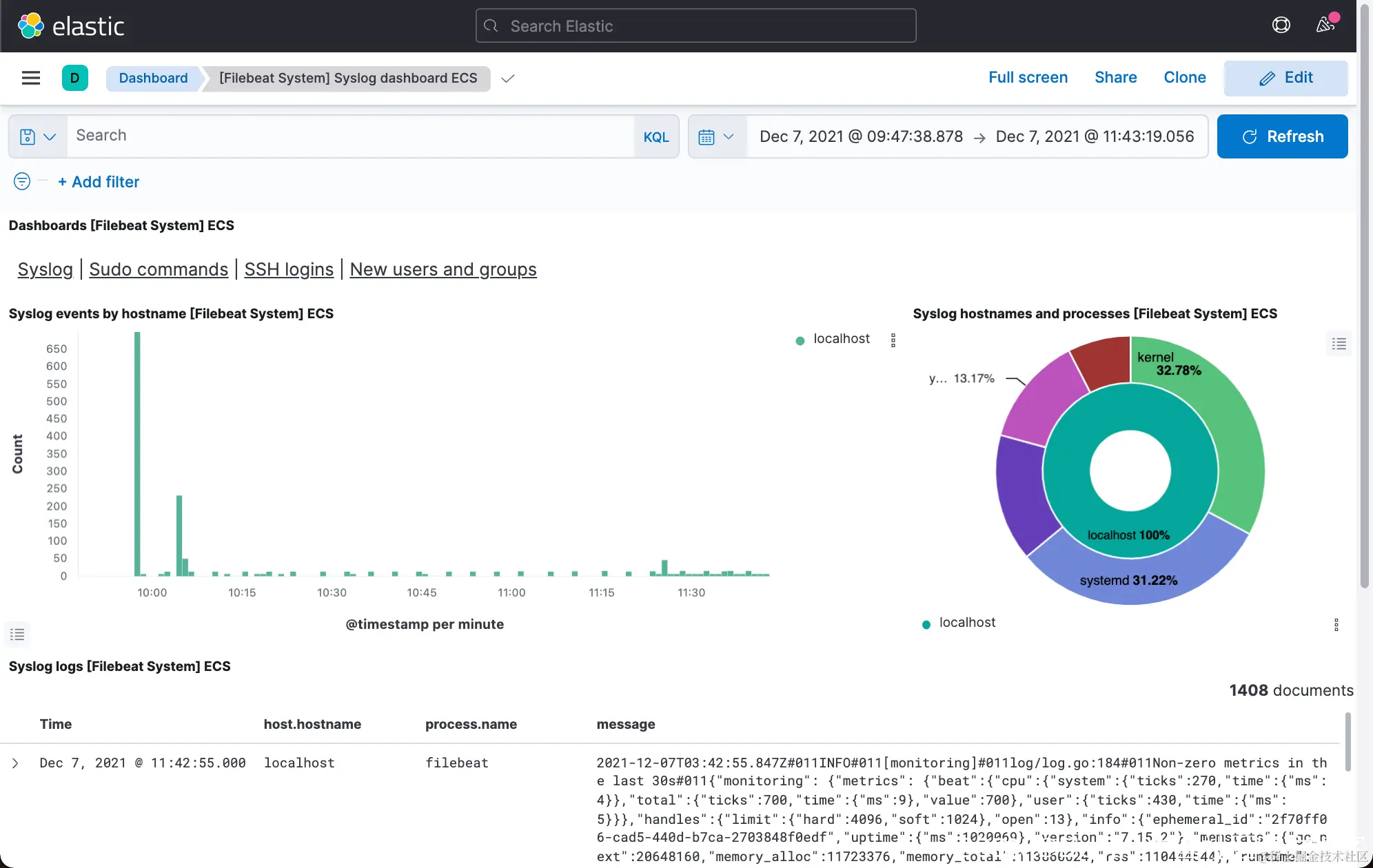
Task: Open the SSH logins dashboard link
Action: pos(289,269)
